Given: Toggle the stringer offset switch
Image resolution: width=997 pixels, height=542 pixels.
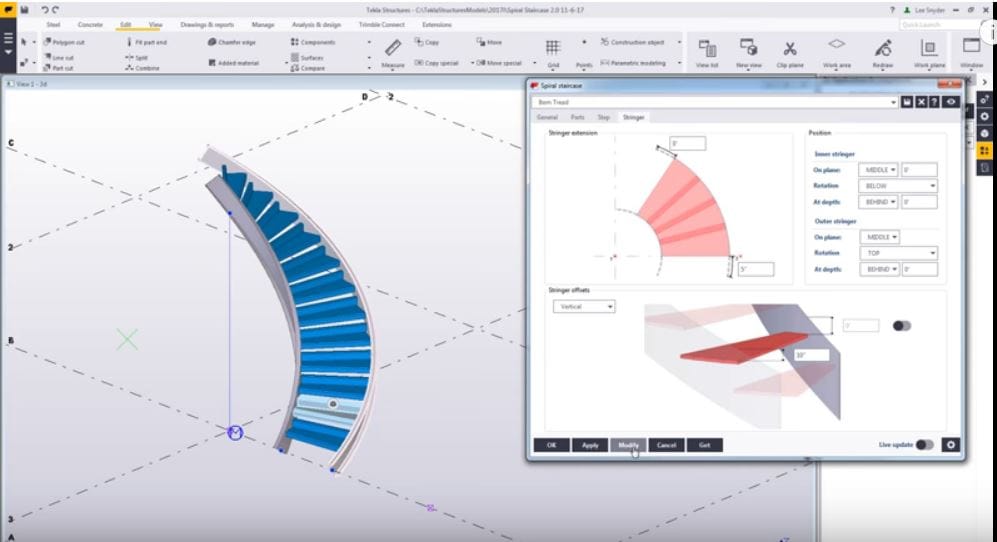Looking at the screenshot, I should [902, 326].
